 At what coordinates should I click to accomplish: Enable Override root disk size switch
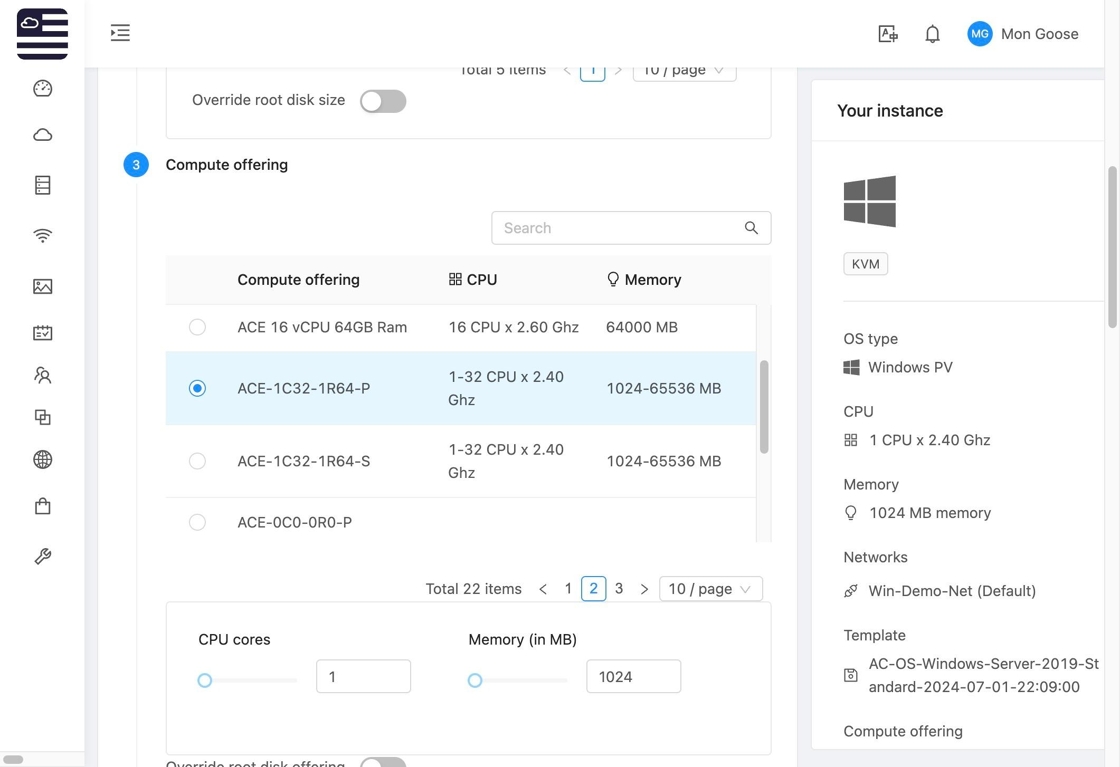click(x=383, y=101)
